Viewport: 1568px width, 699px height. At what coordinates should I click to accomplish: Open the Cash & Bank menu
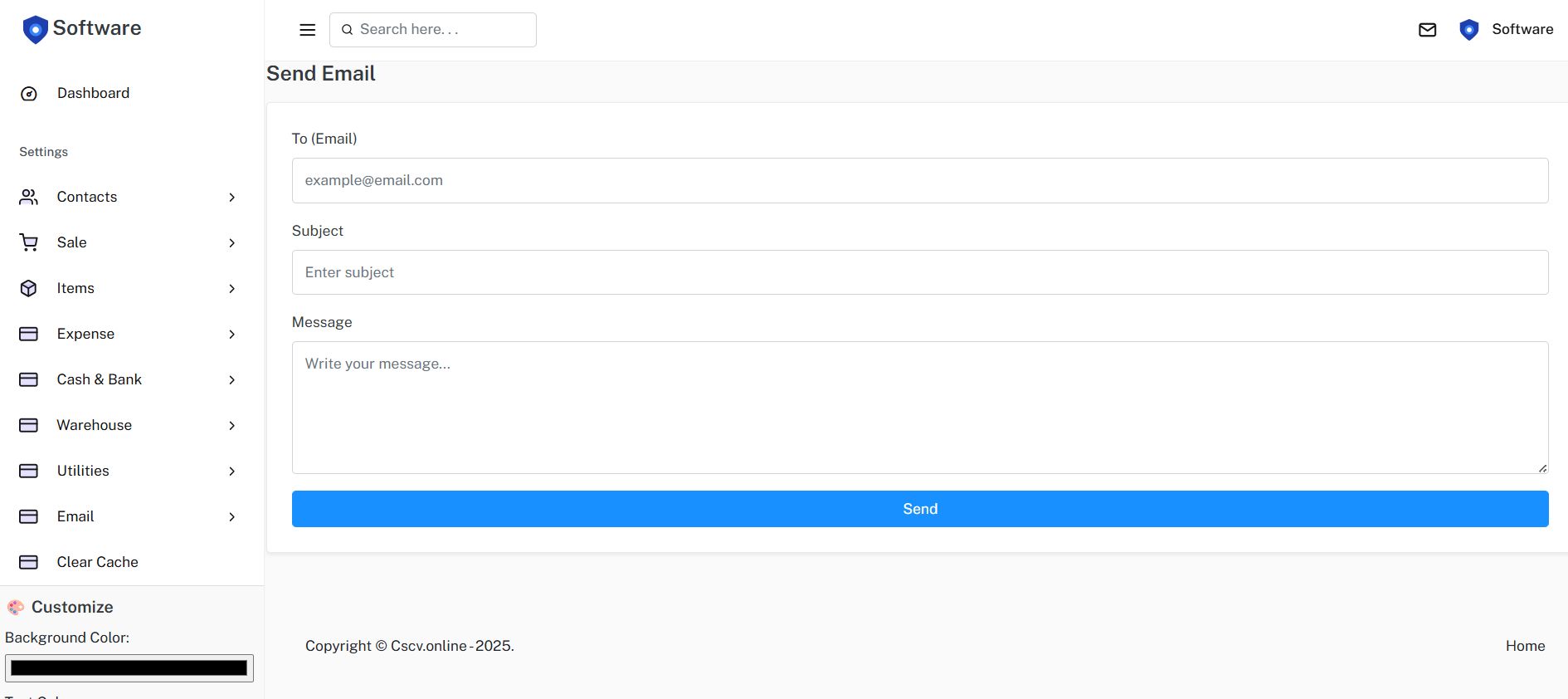pyautogui.click(x=99, y=379)
